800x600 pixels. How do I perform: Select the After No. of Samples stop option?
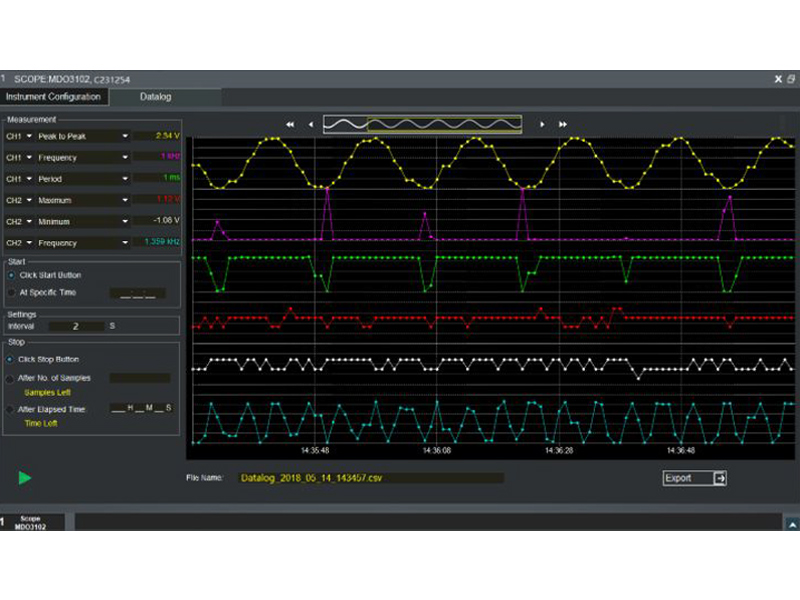[x=11, y=378]
